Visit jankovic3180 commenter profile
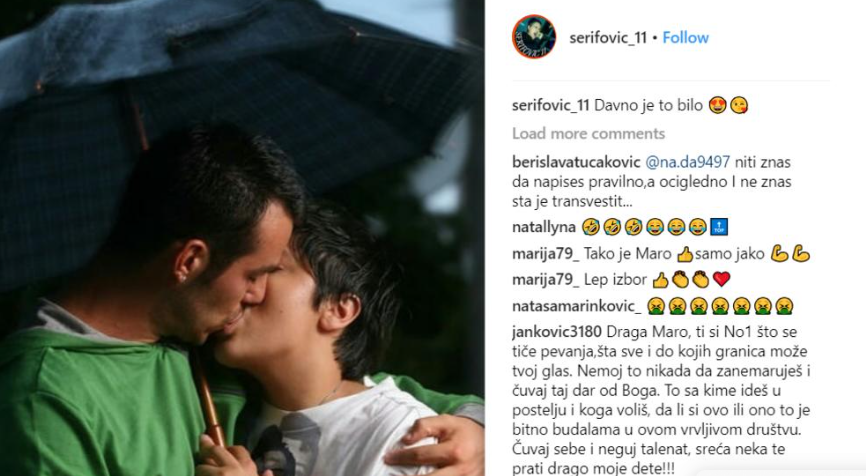Screen dimensions: 866x476 (x=557, y=332)
